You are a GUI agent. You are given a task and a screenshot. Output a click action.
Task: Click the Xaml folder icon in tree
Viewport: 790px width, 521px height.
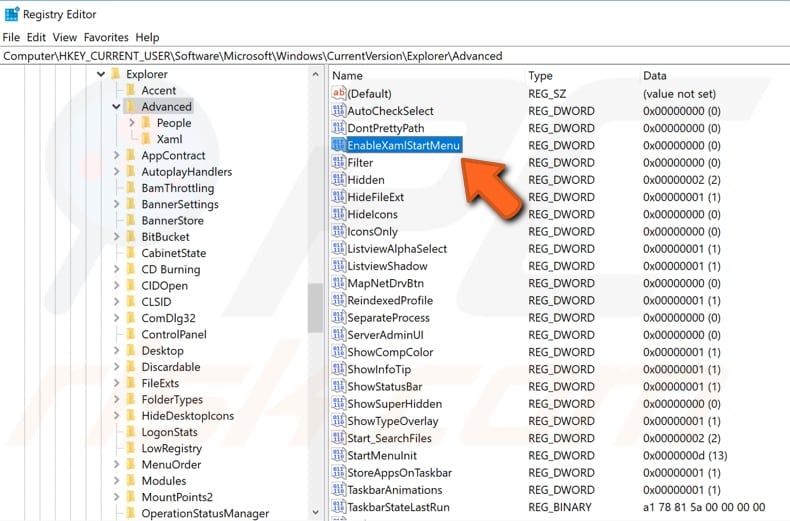click(147, 139)
